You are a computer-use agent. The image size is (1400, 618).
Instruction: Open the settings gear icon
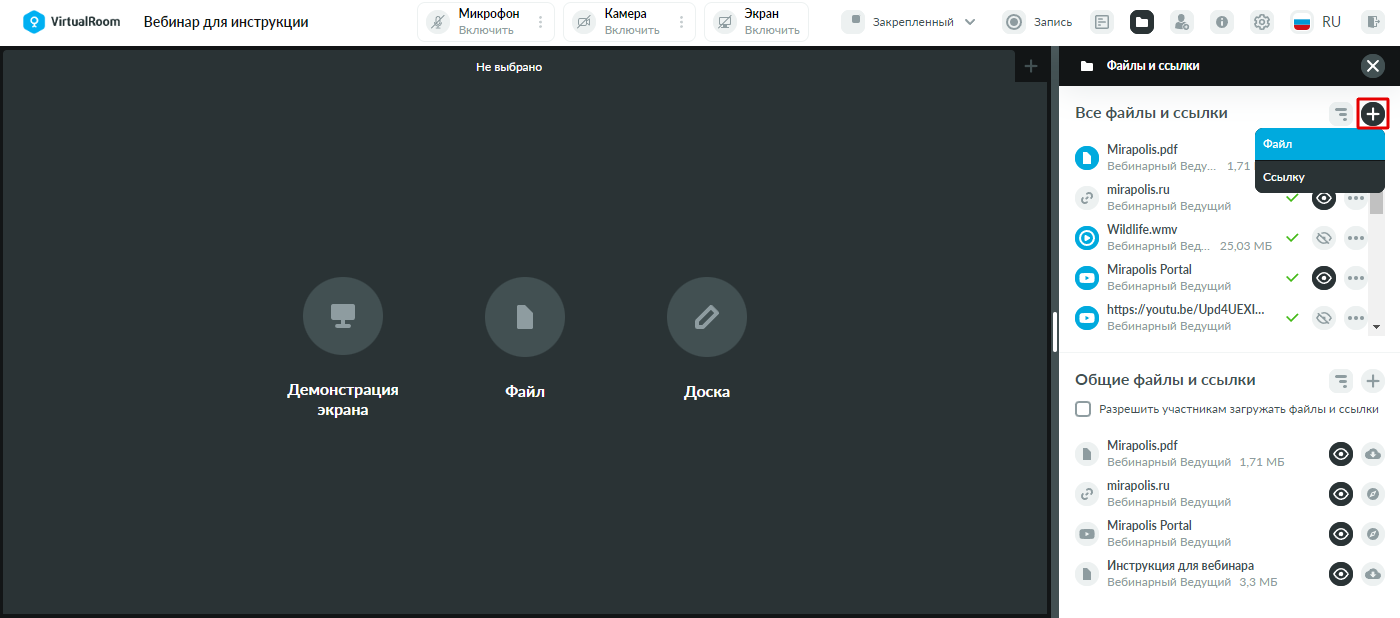click(1262, 22)
